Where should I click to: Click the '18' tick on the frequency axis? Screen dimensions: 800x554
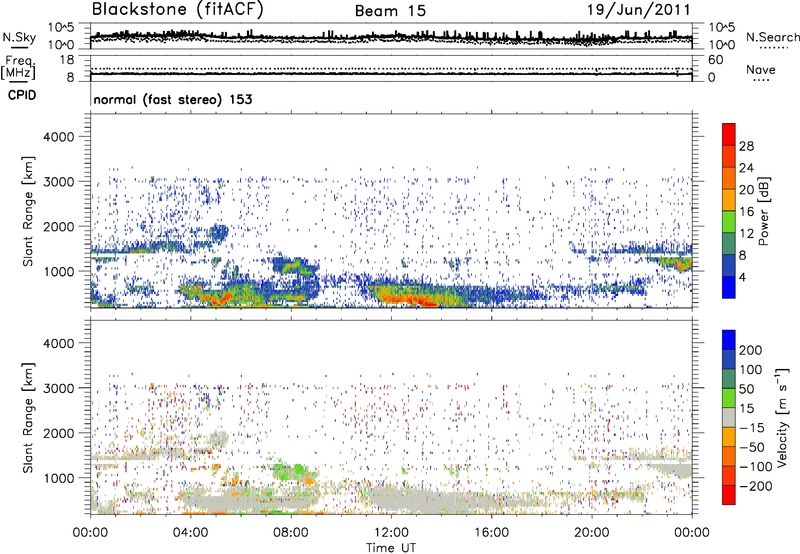point(67,60)
